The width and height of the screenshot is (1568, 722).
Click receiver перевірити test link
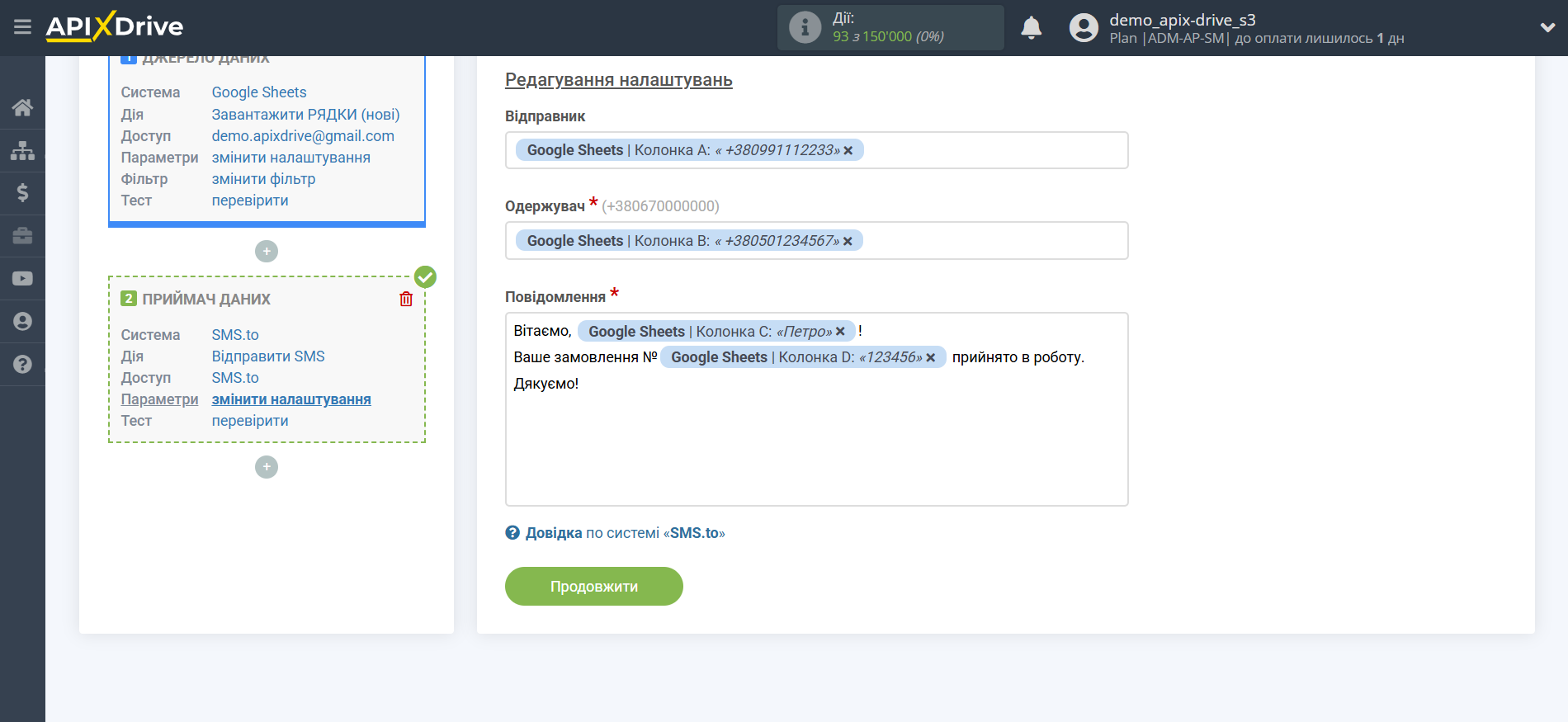click(250, 421)
